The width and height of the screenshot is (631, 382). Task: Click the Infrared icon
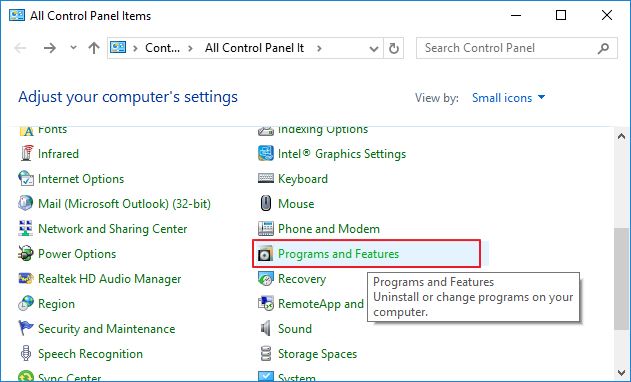coord(27,153)
